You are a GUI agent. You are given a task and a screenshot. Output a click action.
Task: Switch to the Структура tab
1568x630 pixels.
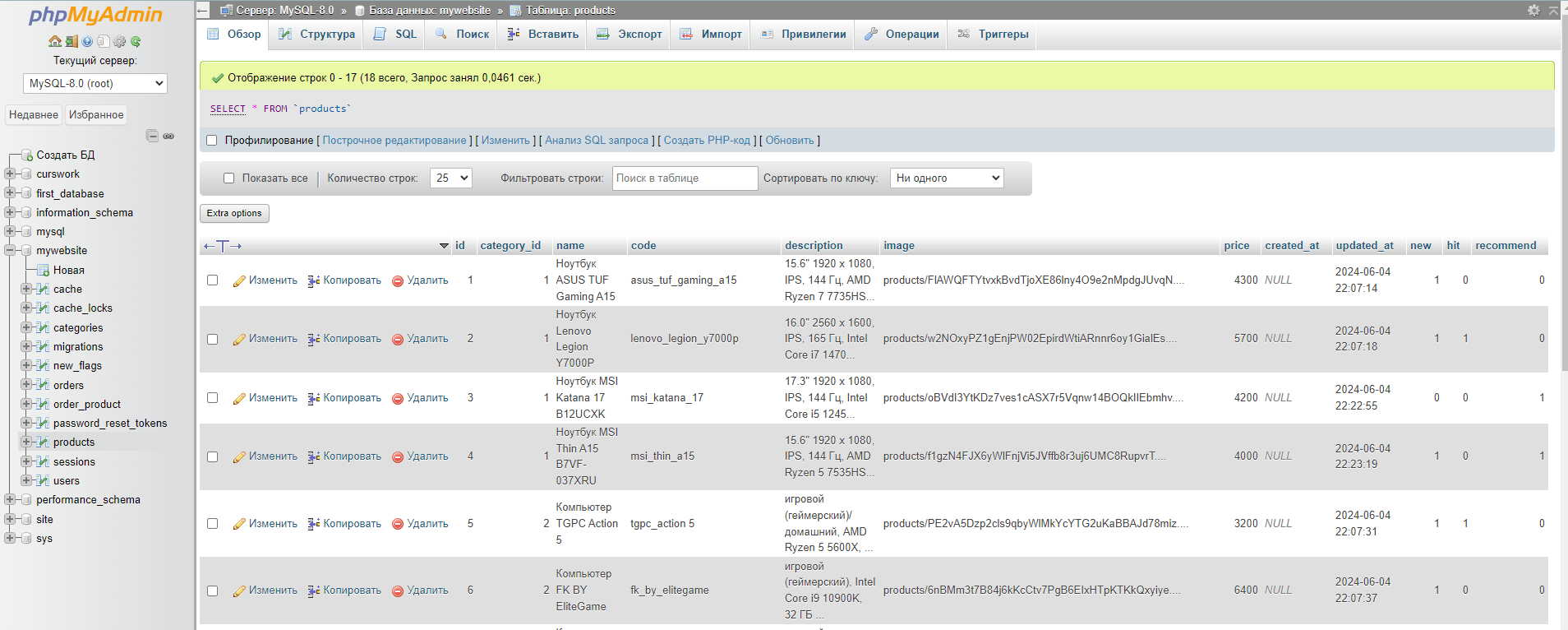tap(316, 35)
